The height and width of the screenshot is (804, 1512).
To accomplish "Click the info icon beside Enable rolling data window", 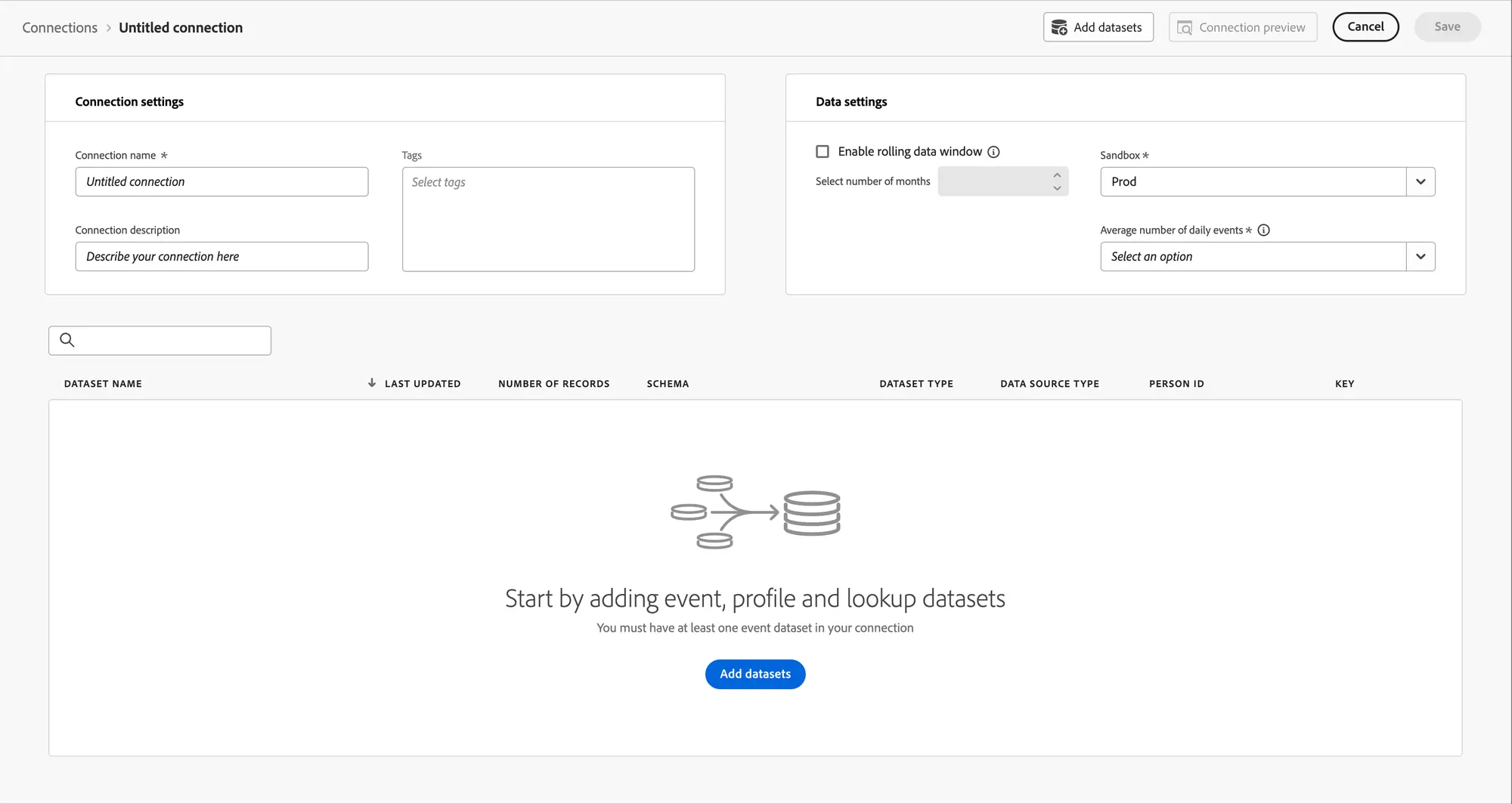I will click(x=994, y=151).
